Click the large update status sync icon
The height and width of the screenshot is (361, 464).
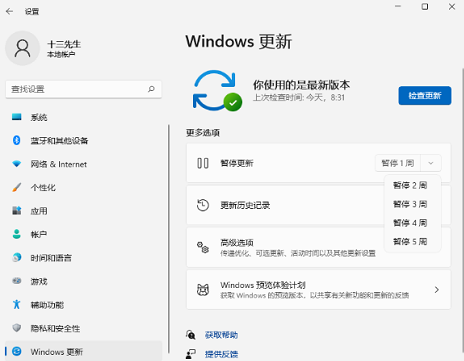point(217,91)
